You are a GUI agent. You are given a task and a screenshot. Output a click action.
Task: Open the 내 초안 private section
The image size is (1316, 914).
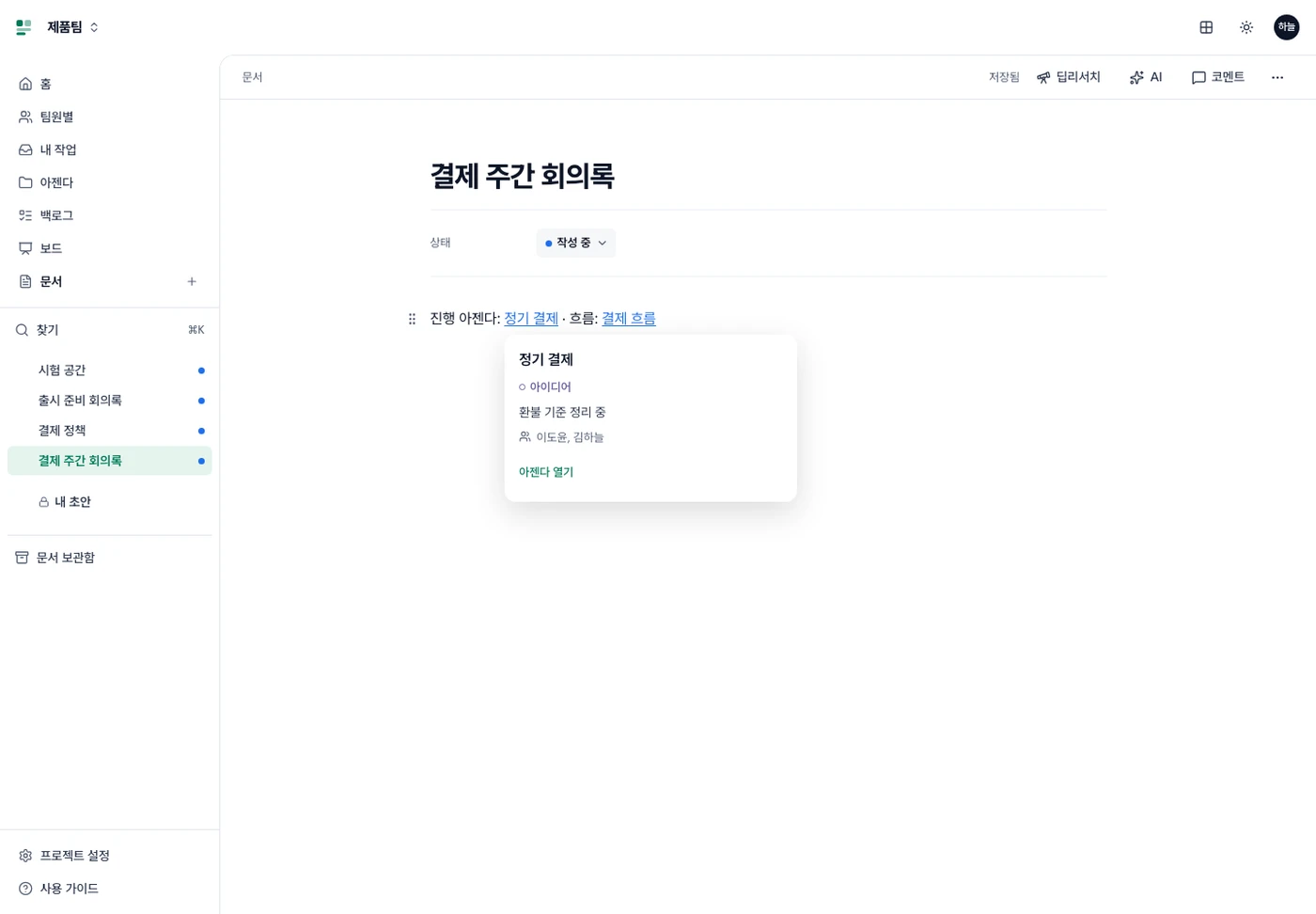tap(109, 502)
